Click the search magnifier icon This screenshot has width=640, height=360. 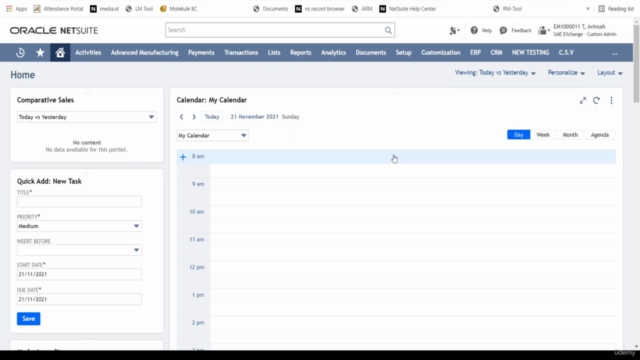388,30
